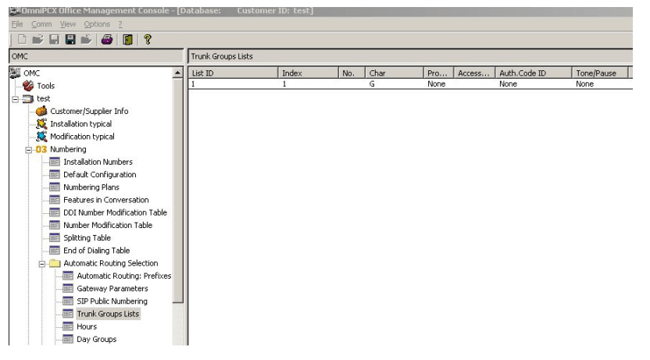Viewport: 650px width, 360px height.
Task: Open the File menu
Action: [17, 24]
